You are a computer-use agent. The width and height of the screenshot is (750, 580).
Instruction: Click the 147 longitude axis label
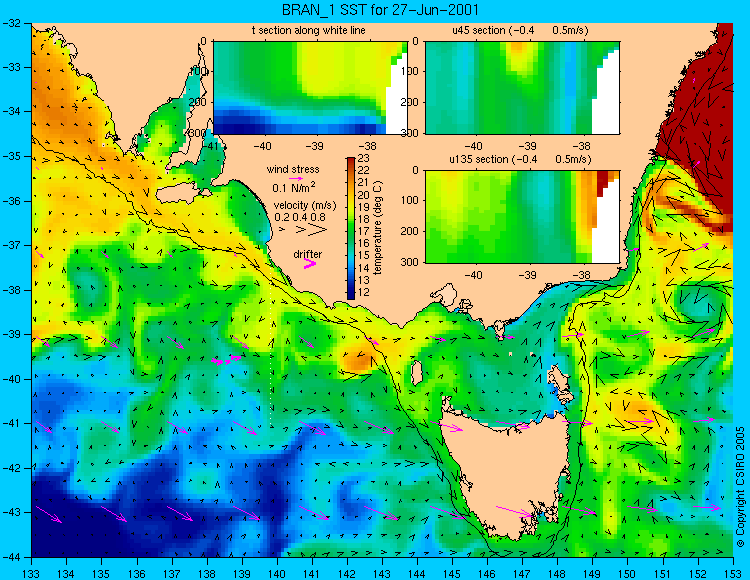522,573
